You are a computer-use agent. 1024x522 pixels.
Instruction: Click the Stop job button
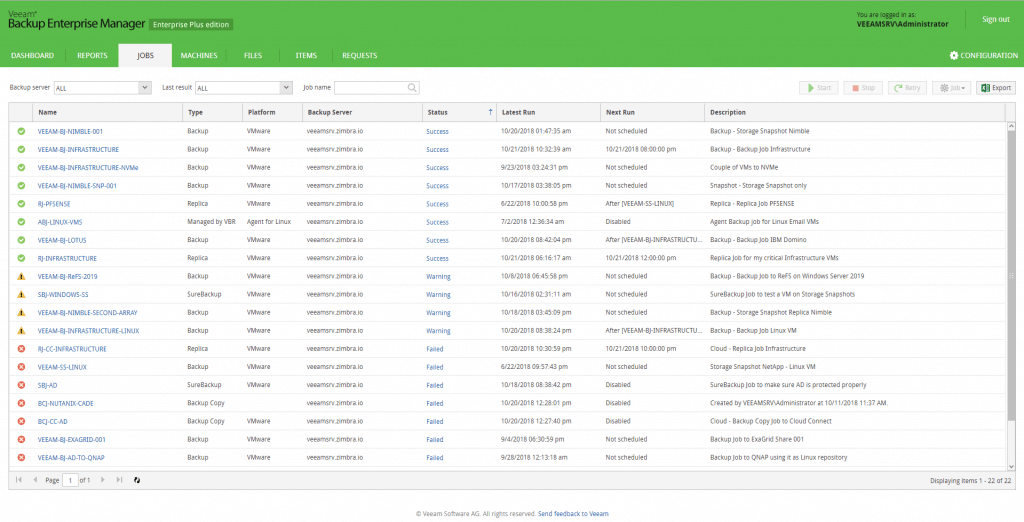tap(863, 88)
